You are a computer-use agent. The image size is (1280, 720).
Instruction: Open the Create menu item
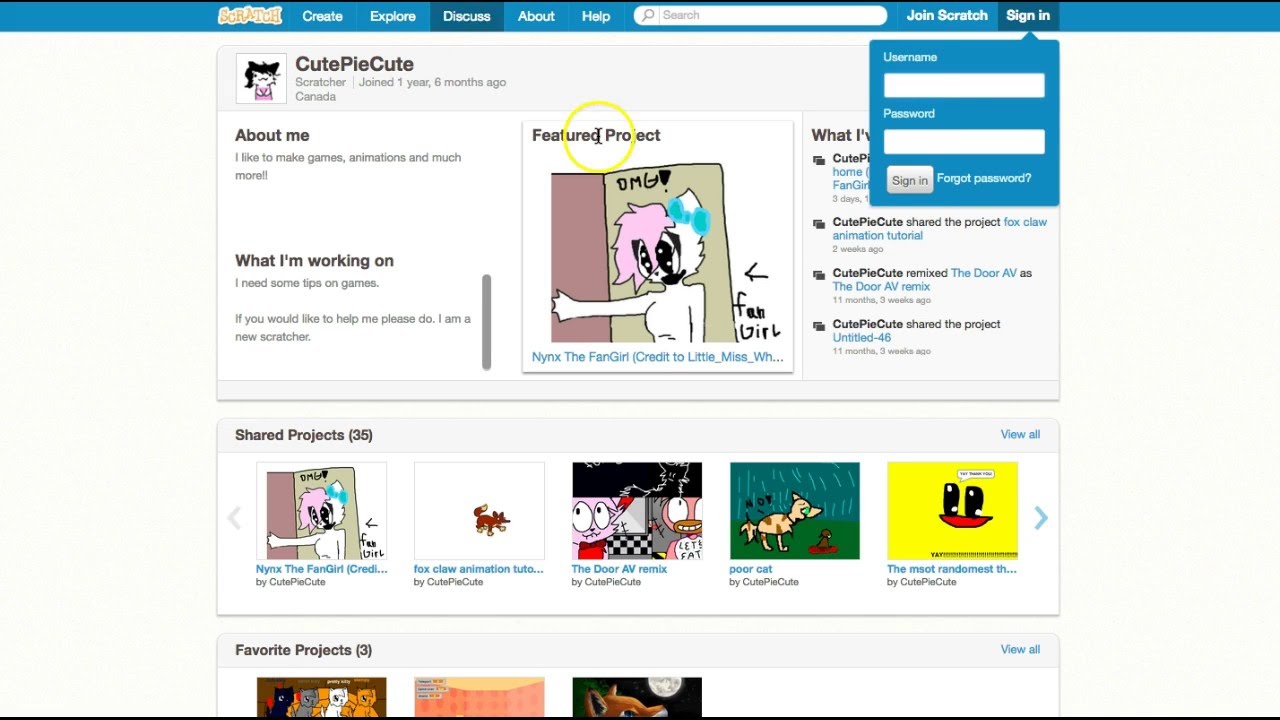(322, 16)
